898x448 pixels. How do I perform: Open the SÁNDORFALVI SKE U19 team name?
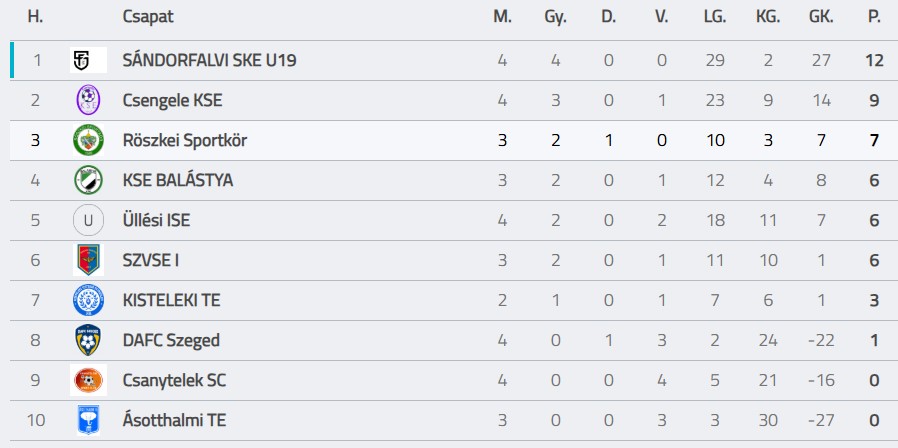click(x=209, y=60)
